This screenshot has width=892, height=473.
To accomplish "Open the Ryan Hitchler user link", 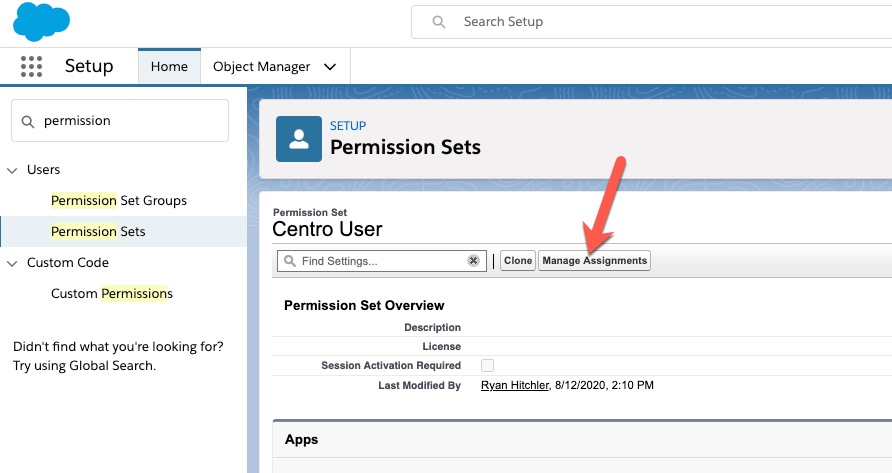I will click(x=515, y=385).
